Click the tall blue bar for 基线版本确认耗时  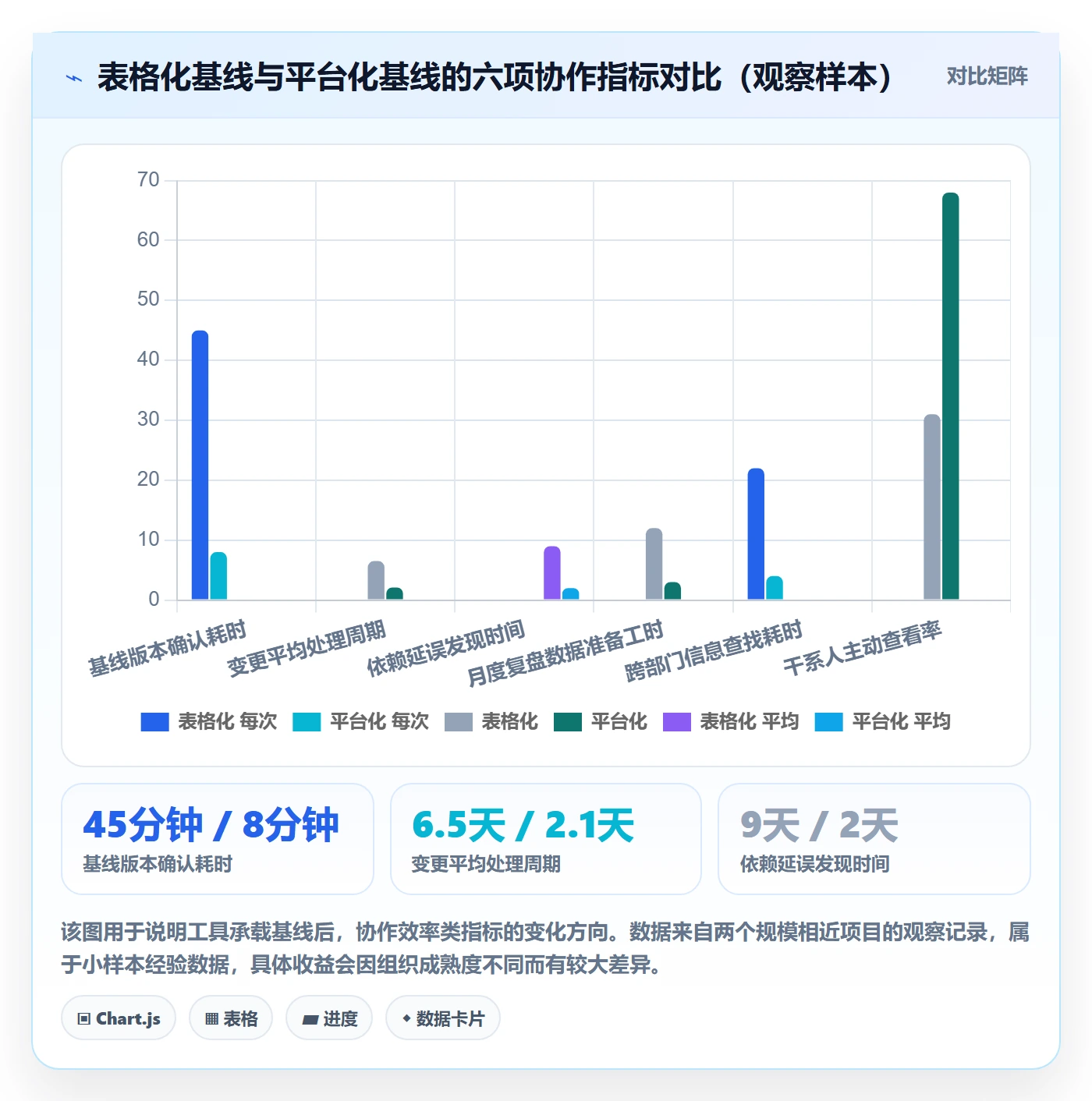200,466
